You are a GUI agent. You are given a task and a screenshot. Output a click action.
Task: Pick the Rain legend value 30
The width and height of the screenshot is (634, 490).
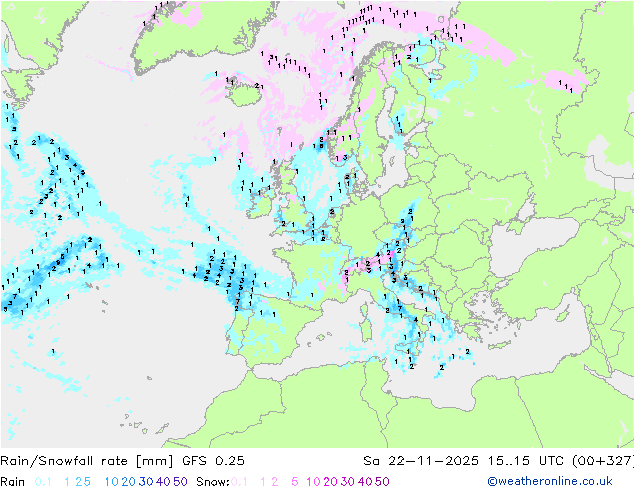[146, 482]
